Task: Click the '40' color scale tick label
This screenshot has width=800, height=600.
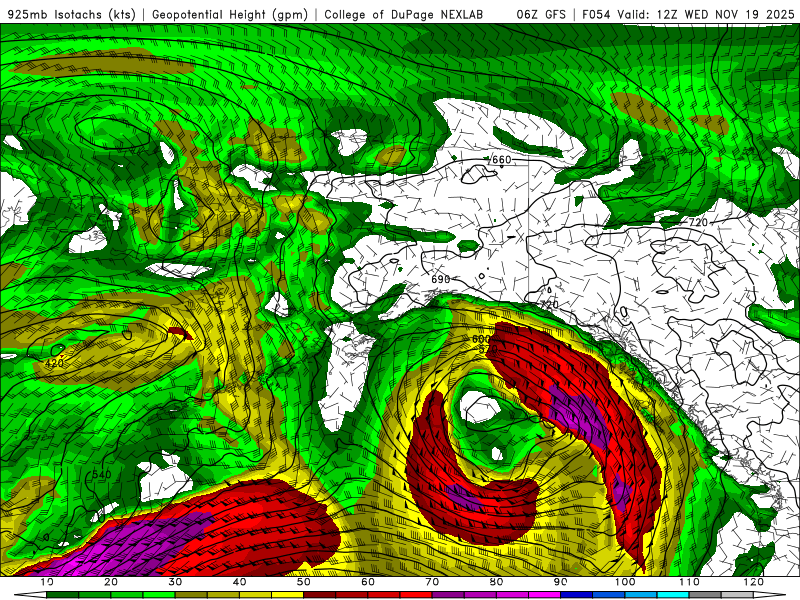Action: point(239,582)
